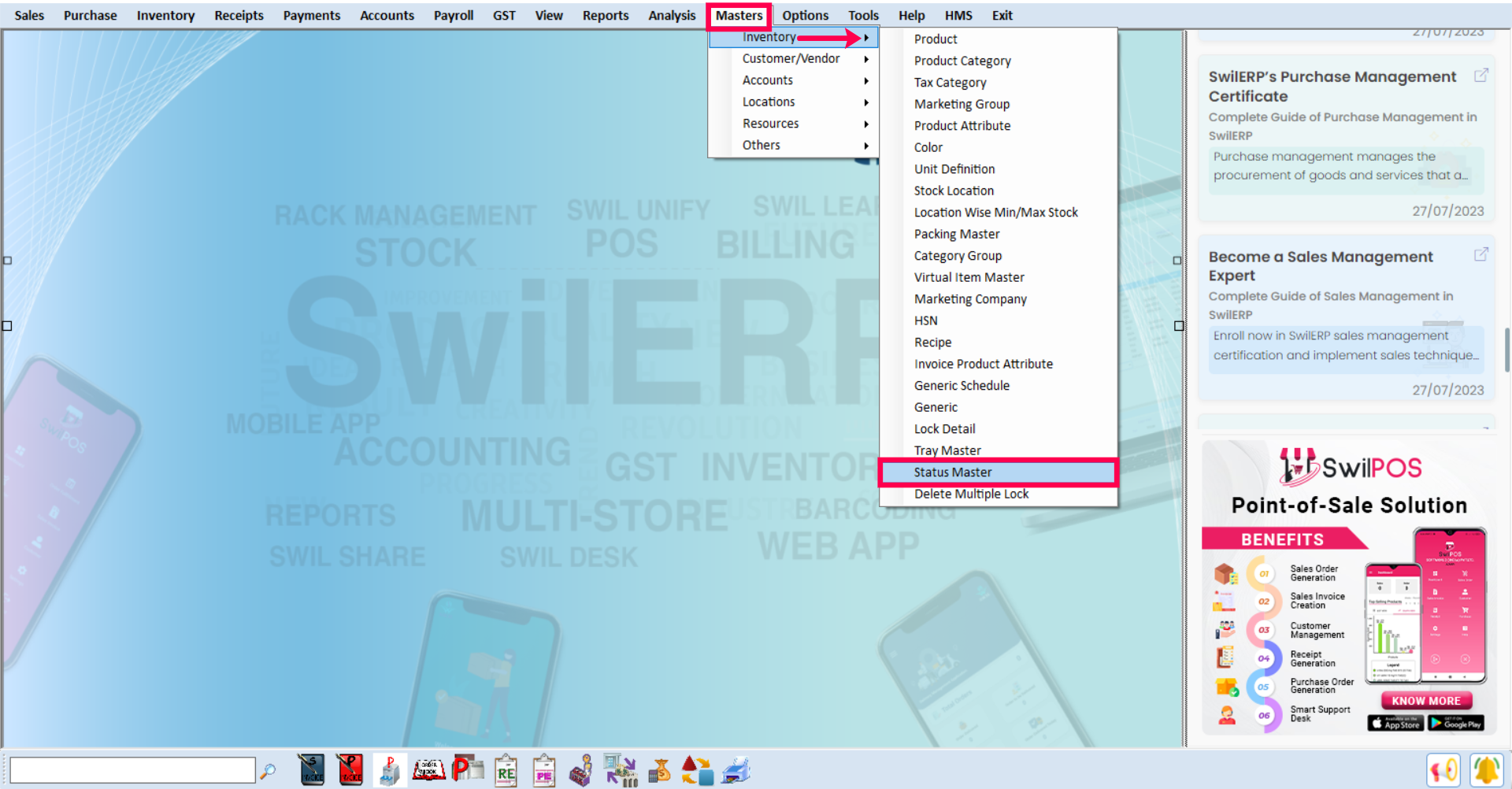Expand the Locations submenu
Image resolution: width=1512 pixels, height=789 pixels.
[x=794, y=102]
